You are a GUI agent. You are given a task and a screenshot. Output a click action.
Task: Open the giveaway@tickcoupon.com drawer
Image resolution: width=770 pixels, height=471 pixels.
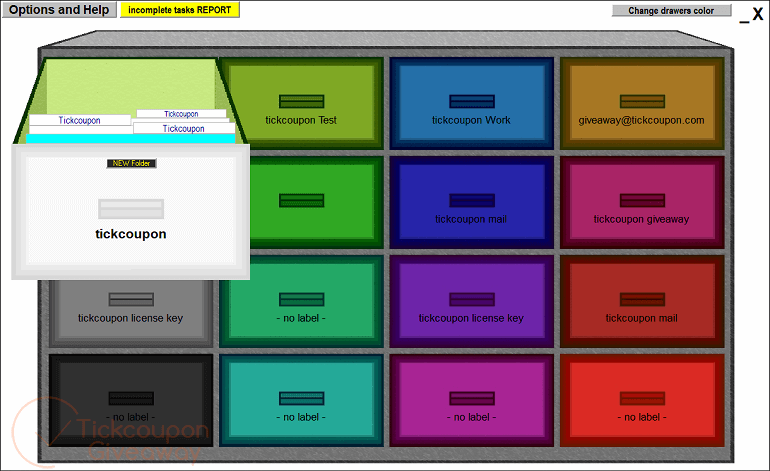pyautogui.click(x=642, y=104)
